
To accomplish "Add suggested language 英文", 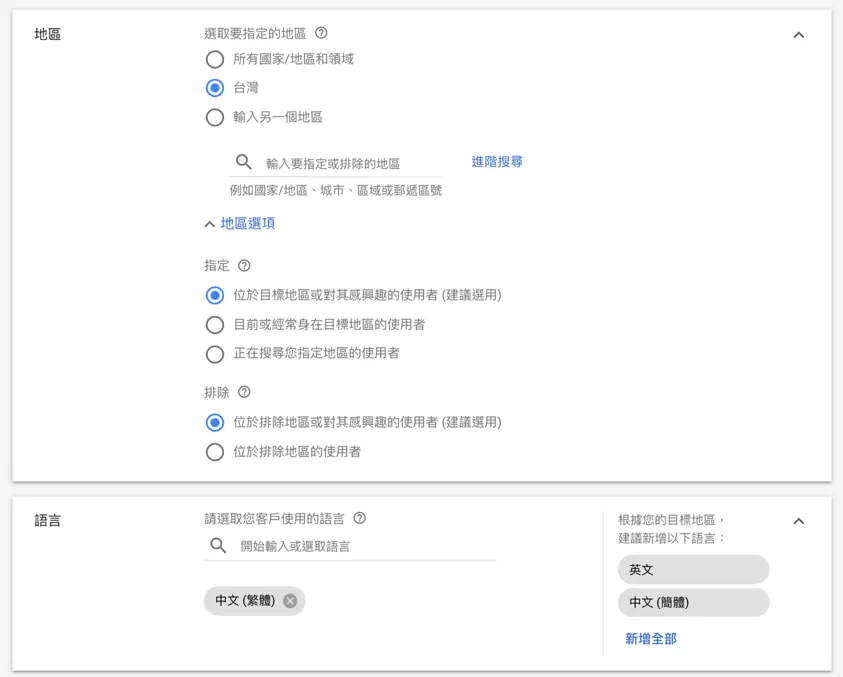I will [693, 569].
